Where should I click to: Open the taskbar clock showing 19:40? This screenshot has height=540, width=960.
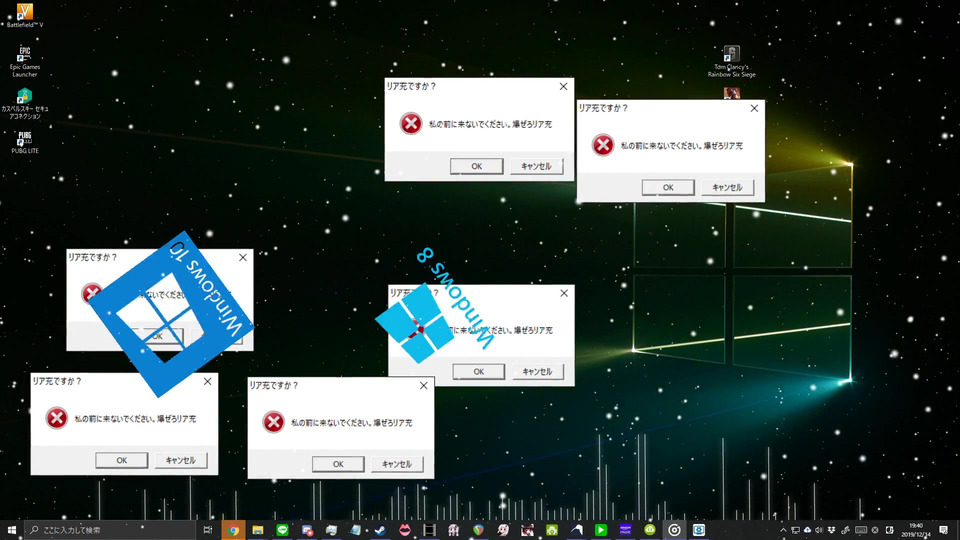[x=916, y=530]
